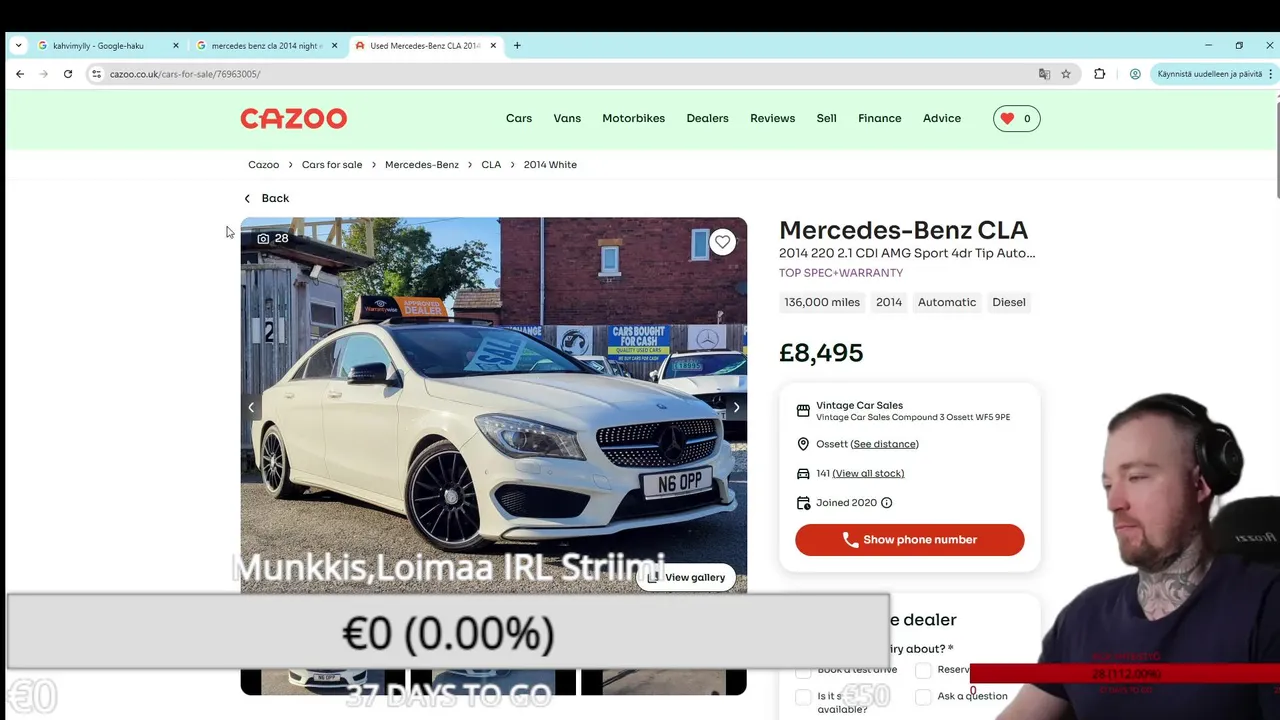Click the £8,495 price
The width and height of the screenshot is (1280, 720).
821,353
